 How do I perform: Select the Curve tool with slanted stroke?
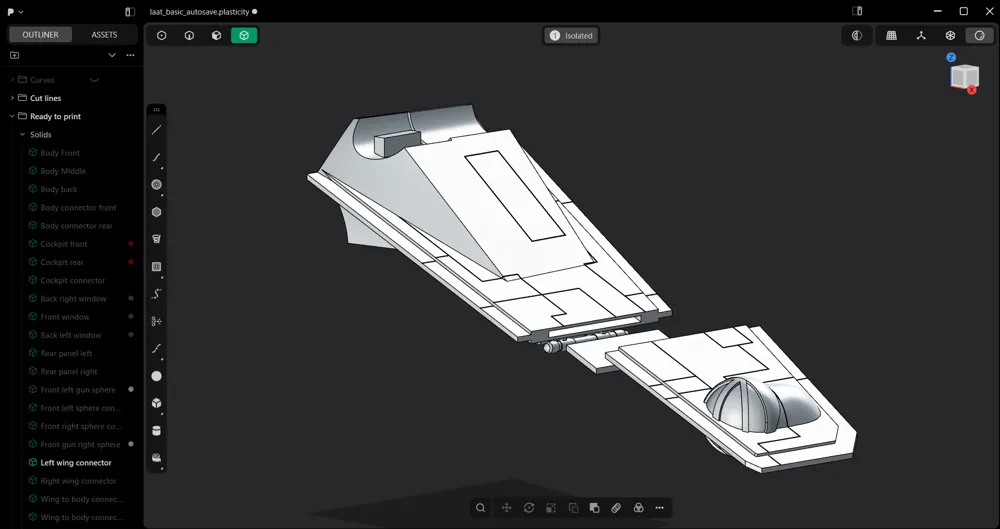[156, 158]
